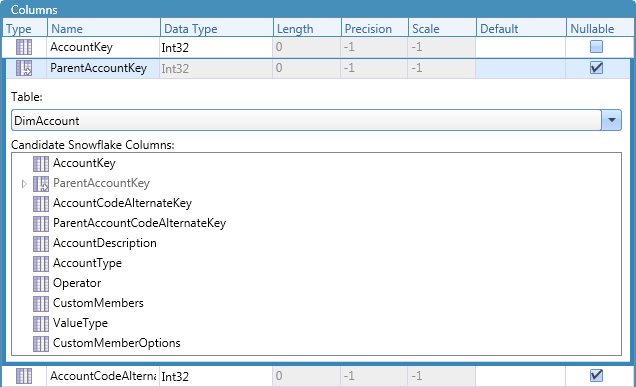Click Precision cell of AccountKey row
This screenshot has width=636, height=387.
click(x=374, y=47)
